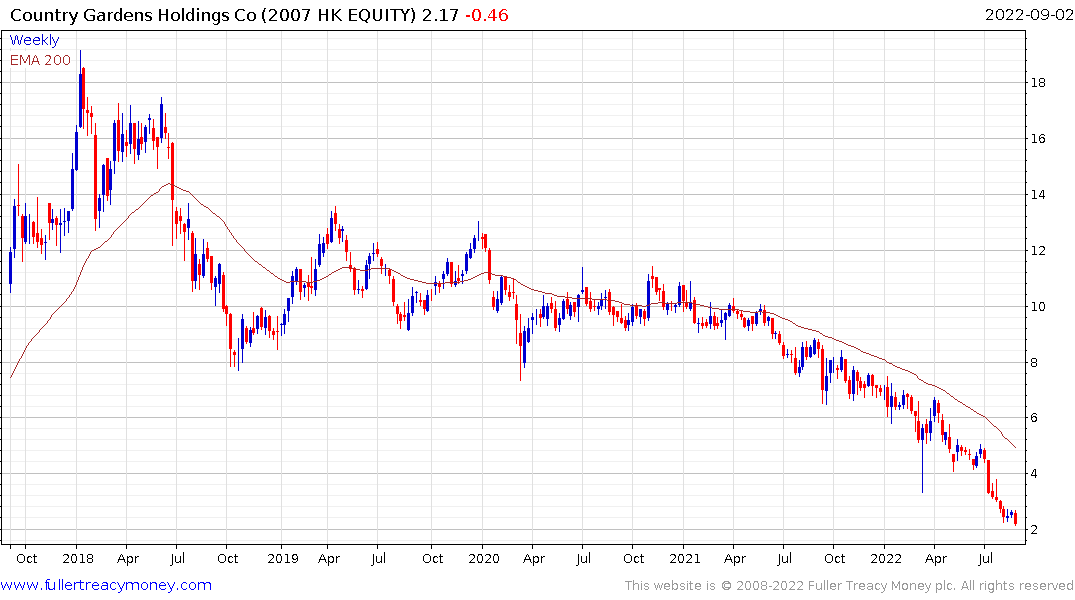
Task: Click the x-axis label 2020
Action: pyautogui.click(x=483, y=559)
